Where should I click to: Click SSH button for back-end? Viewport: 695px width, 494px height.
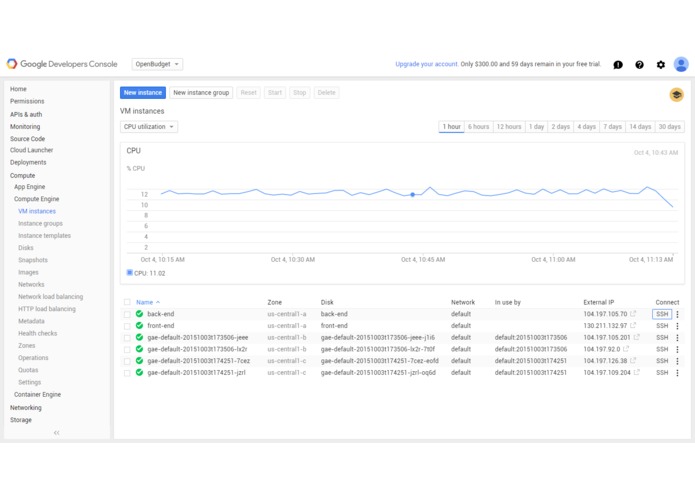[662, 314]
